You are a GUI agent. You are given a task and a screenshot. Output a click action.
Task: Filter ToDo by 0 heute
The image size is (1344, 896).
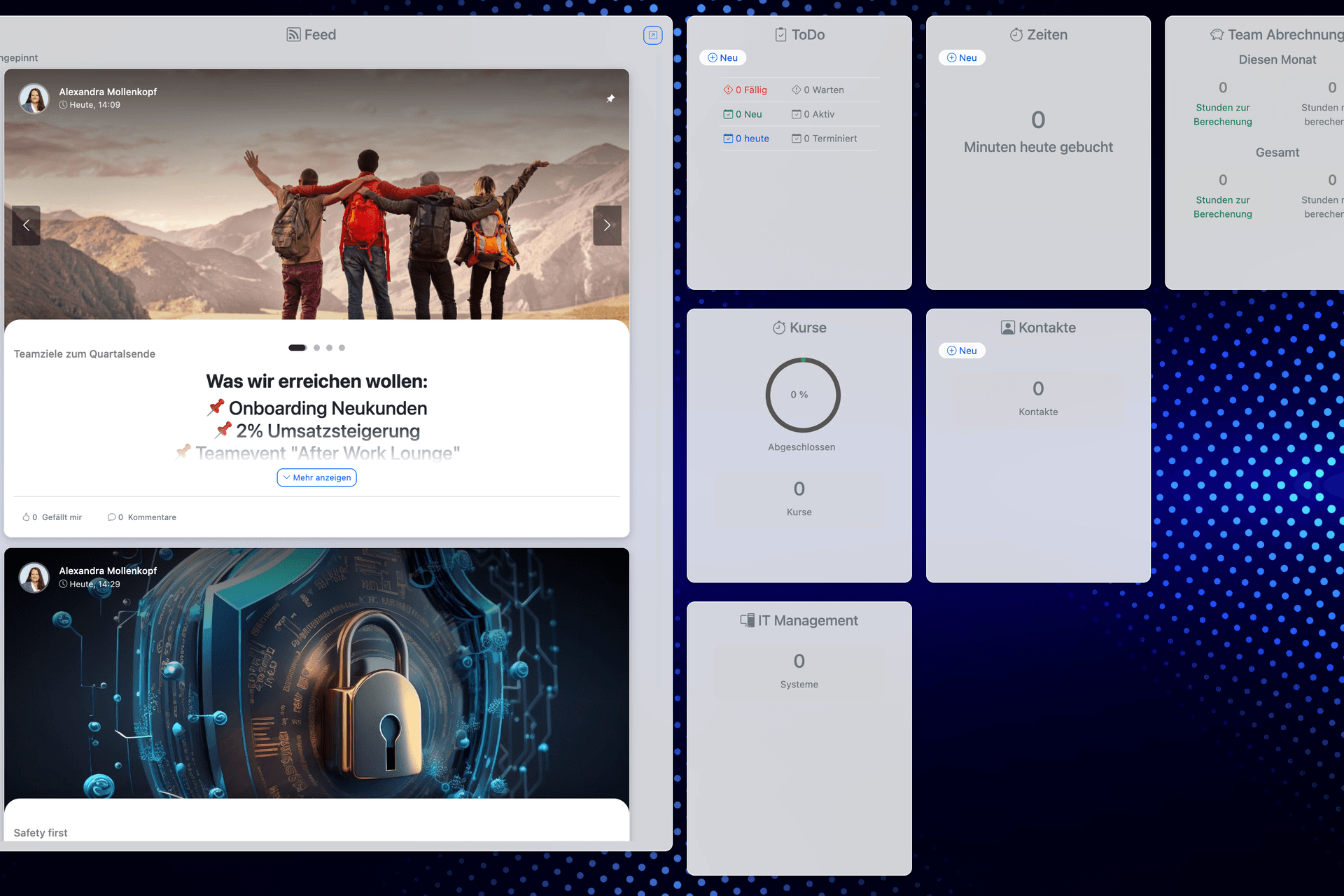click(x=746, y=139)
